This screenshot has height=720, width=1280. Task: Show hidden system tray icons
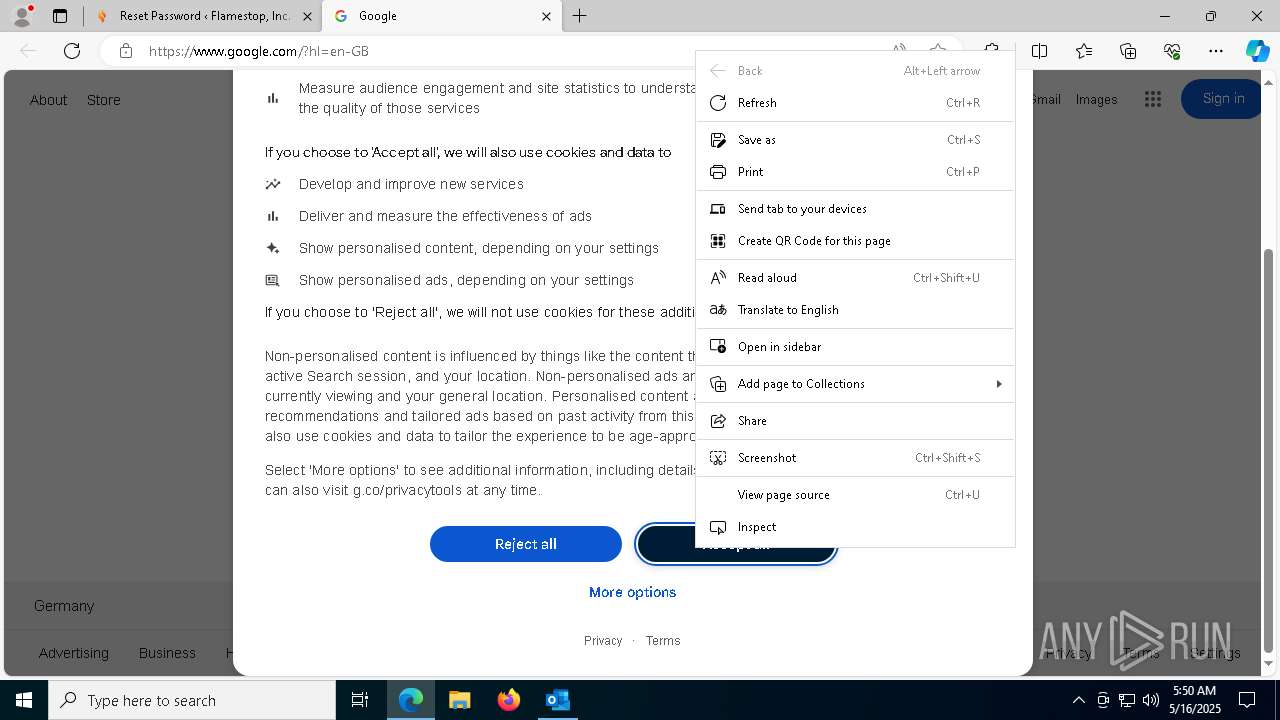pyautogui.click(x=1078, y=700)
